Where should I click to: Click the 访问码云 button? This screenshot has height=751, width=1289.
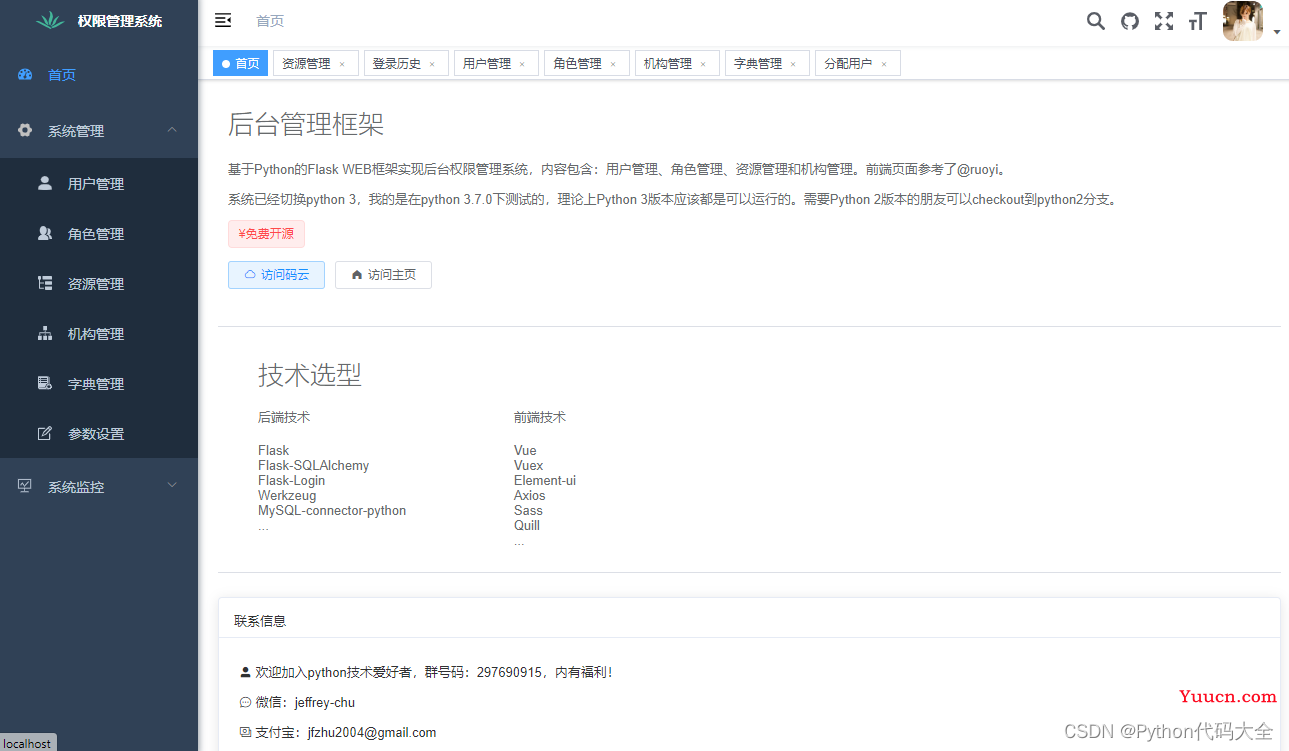tap(276, 275)
